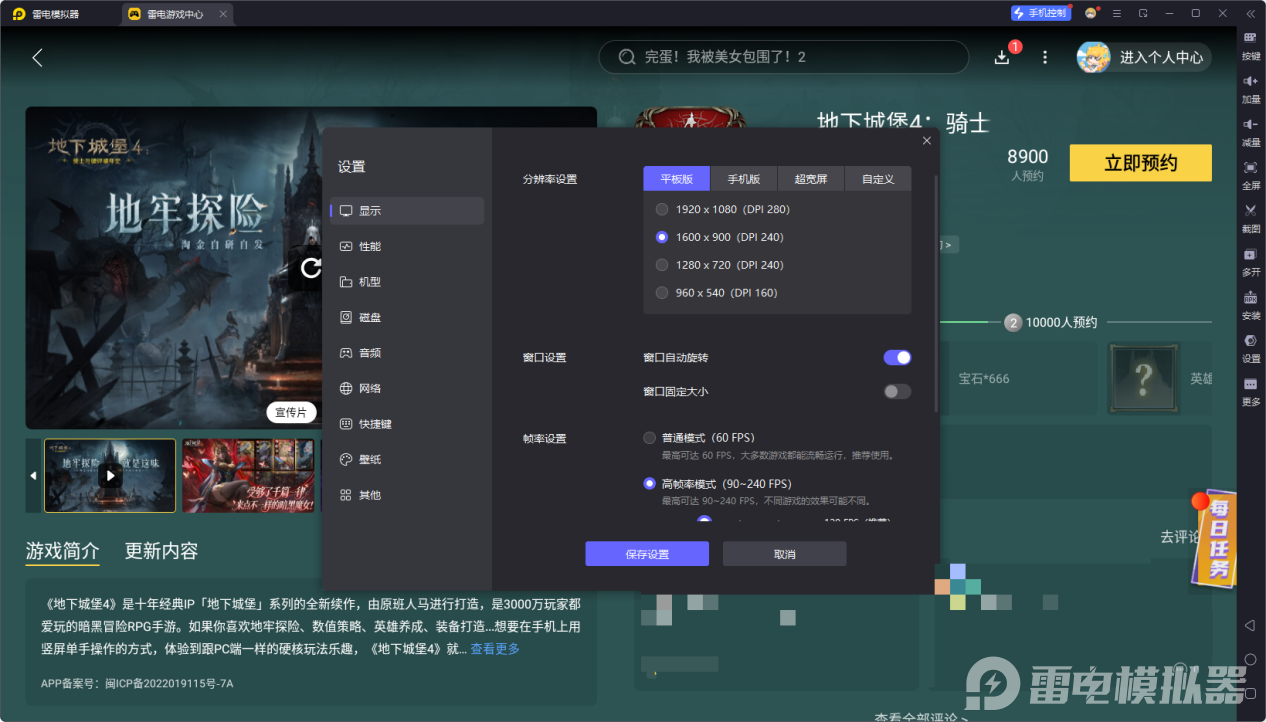Close the settings dialog with X
Image resolution: width=1266 pixels, height=722 pixels.
[x=926, y=141]
